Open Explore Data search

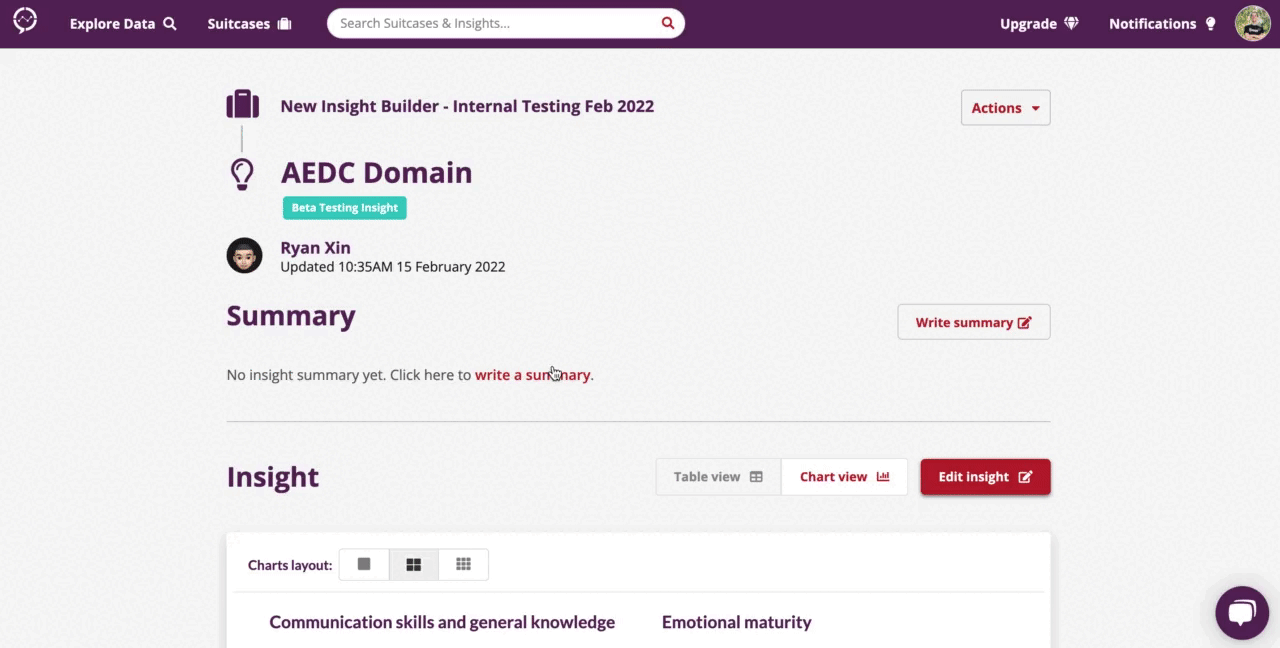[123, 24]
